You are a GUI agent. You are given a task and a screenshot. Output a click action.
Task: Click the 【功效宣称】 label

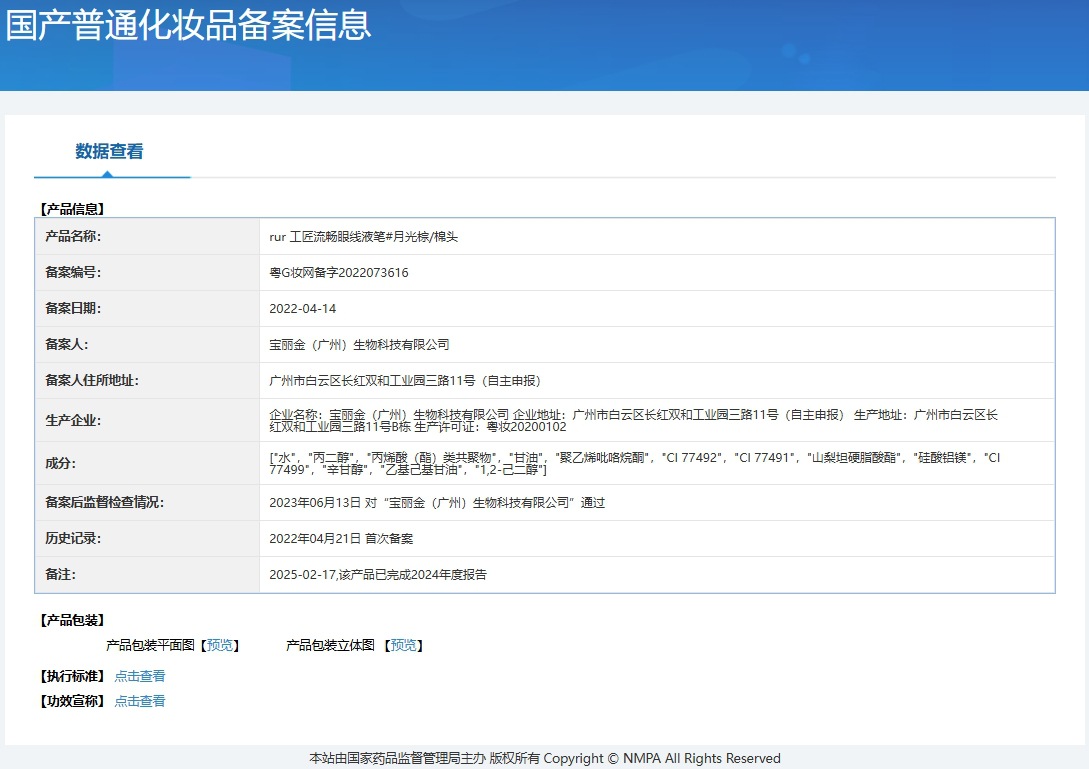[72, 701]
